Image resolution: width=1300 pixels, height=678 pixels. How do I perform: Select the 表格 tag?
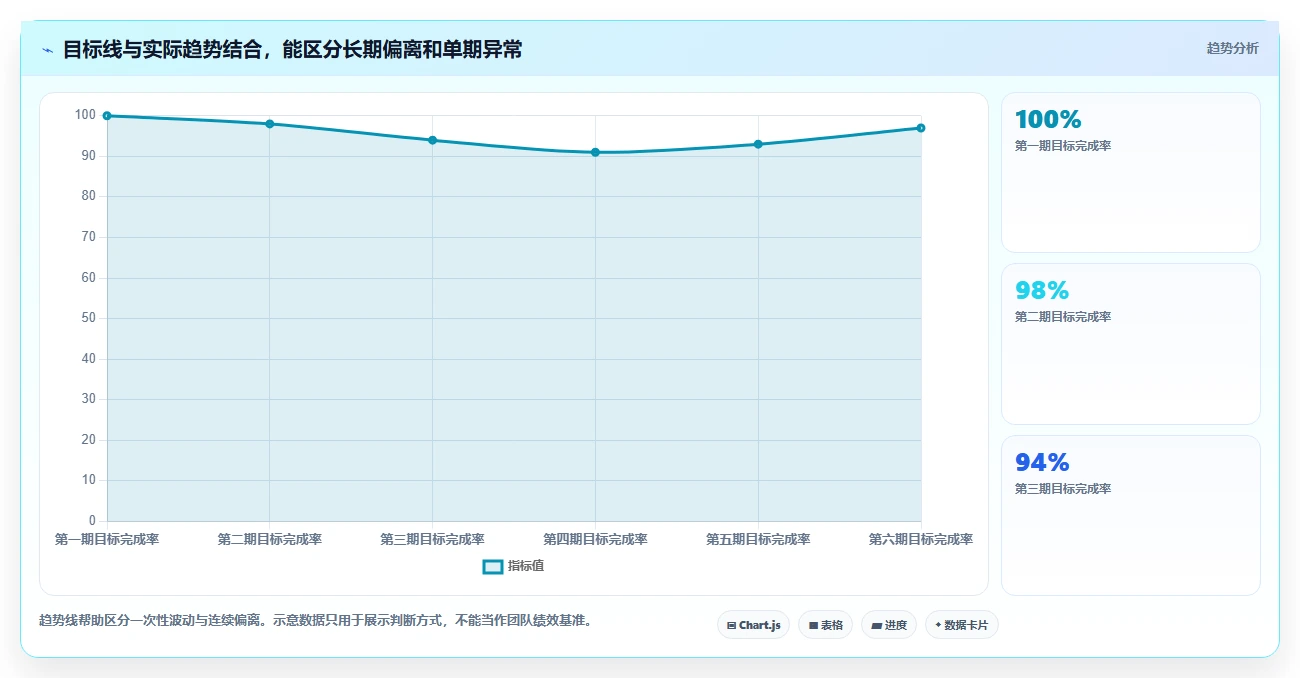click(825, 625)
